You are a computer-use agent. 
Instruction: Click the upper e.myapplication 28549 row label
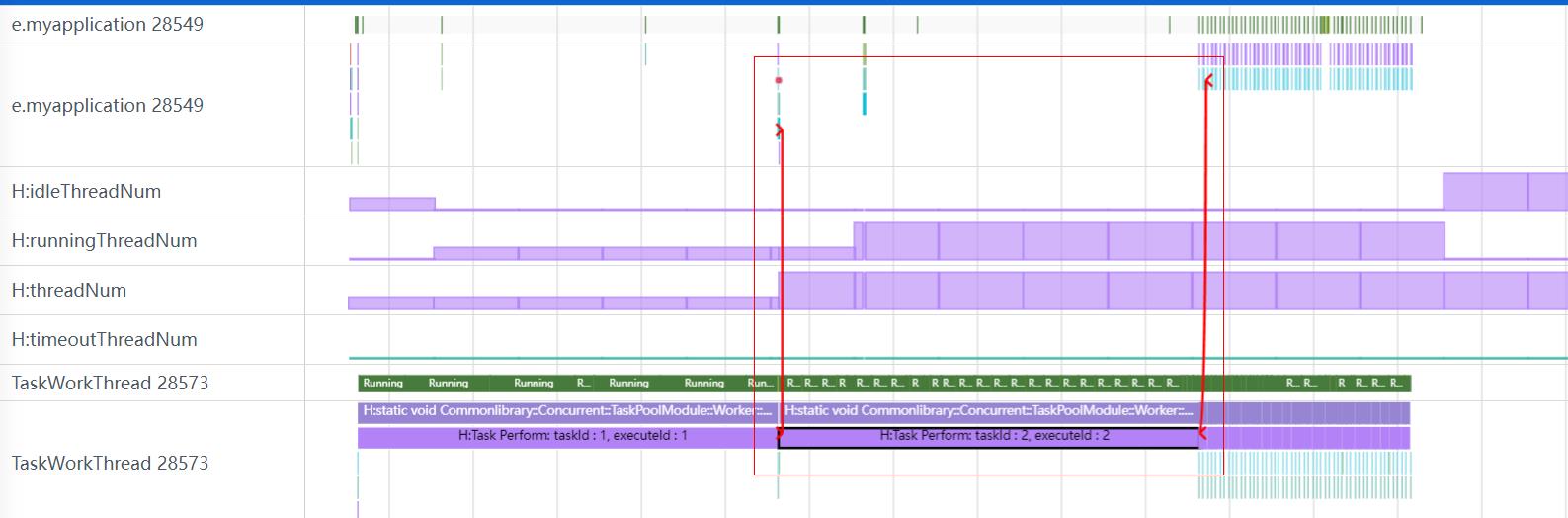tap(107, 25)
